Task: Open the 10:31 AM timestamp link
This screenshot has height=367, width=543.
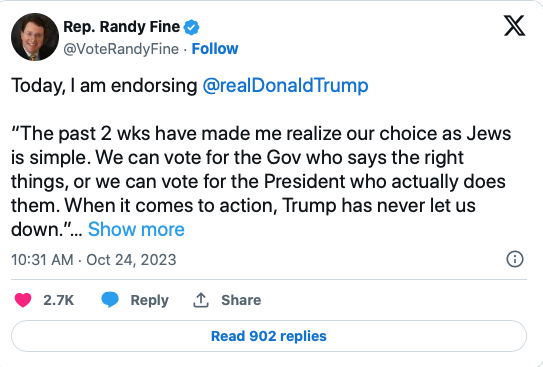Action: (x=42, y=260)
